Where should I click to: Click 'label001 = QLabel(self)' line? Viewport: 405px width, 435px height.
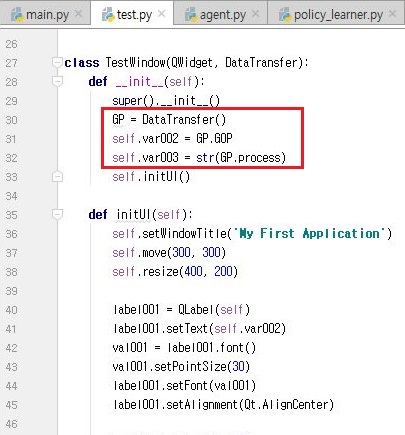click(x=181, y=309)
